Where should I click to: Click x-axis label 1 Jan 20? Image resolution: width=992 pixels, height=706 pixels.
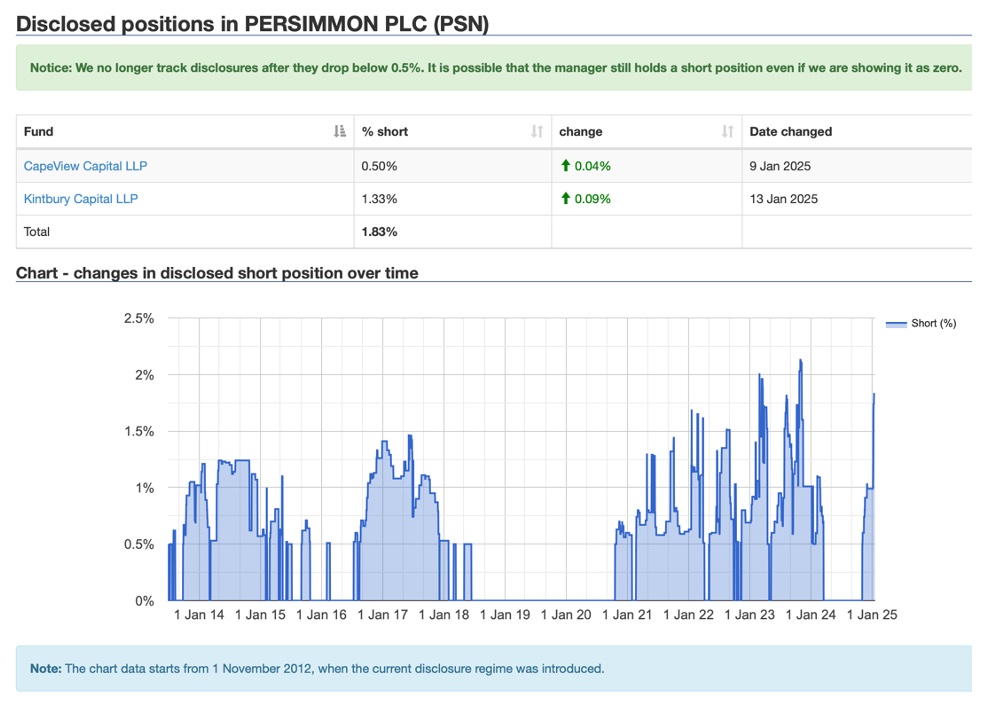coord(566,614)
